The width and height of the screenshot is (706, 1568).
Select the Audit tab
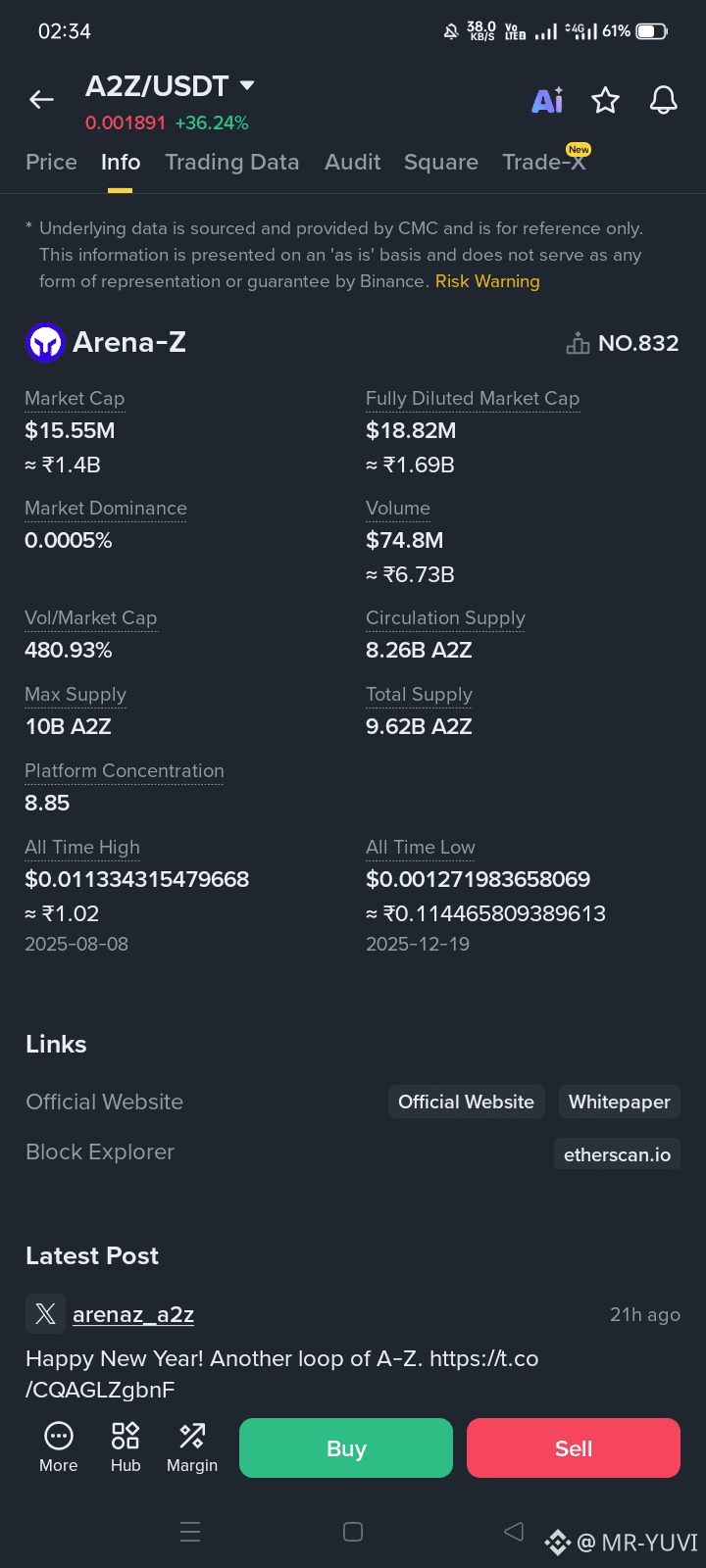point(352,163)
